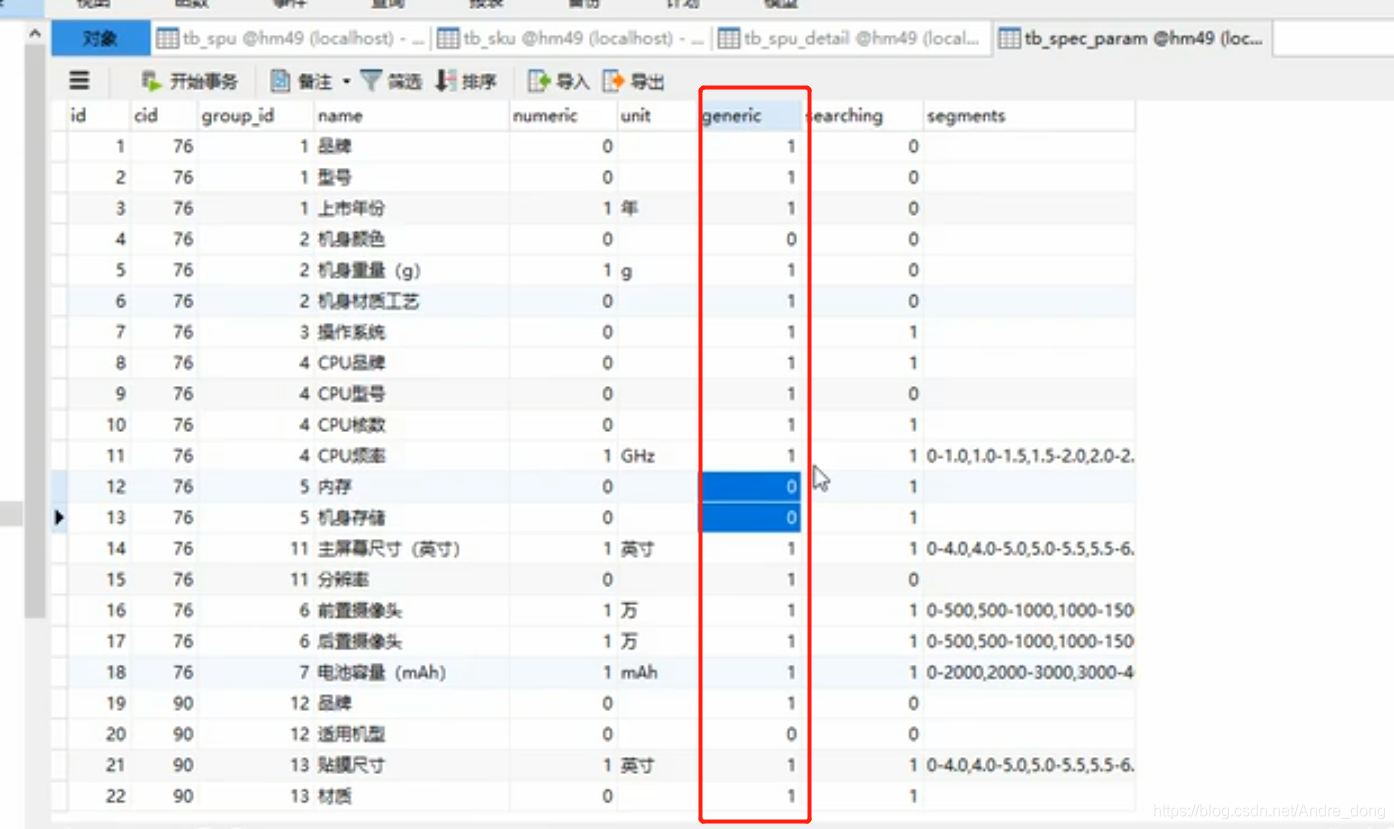Select the 品牌 name cell in row id 1
The height and width of the screenshot is (829, 1394).
point(411,146)
